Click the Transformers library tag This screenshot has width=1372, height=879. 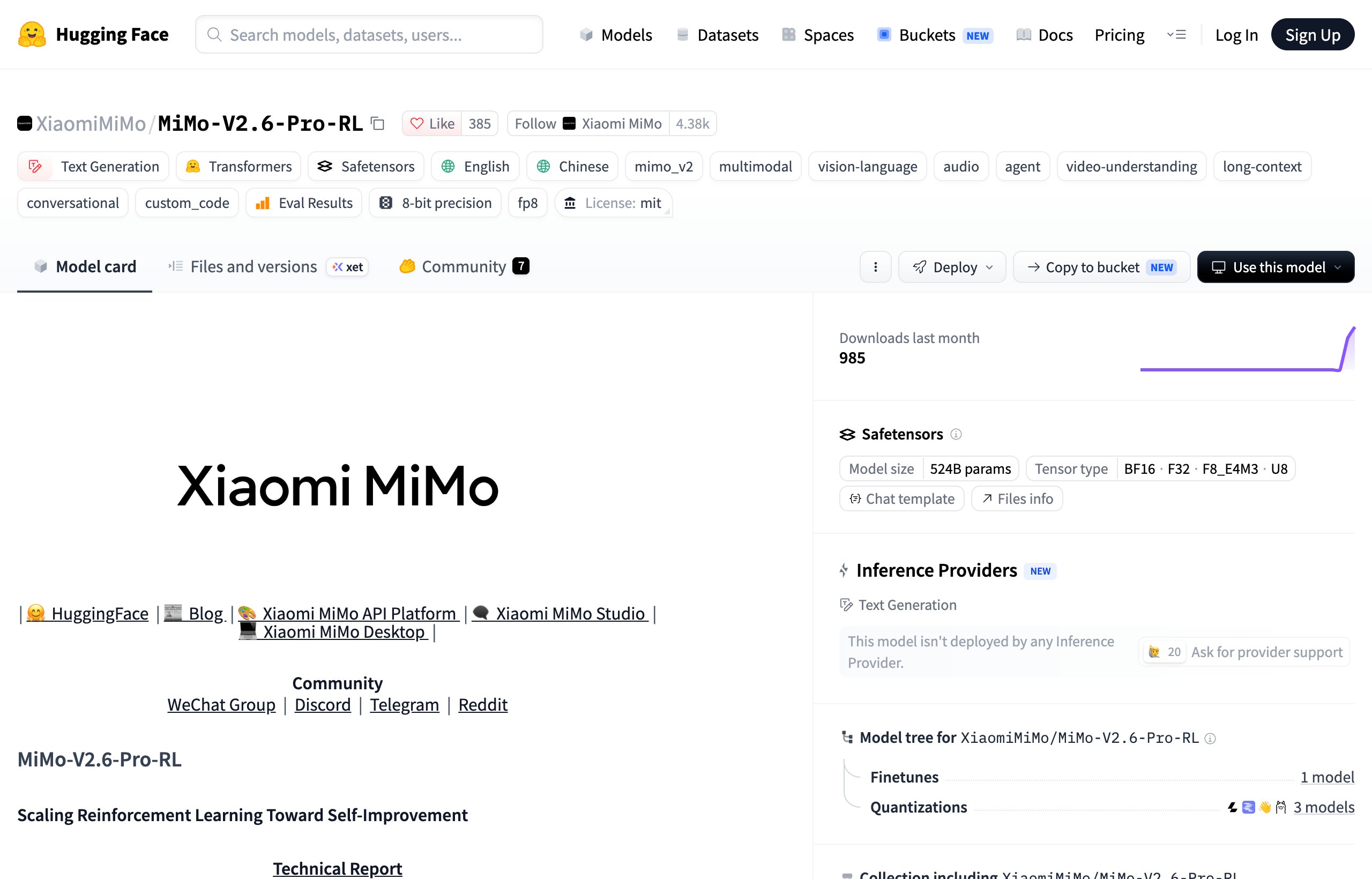tap(238, 167)
